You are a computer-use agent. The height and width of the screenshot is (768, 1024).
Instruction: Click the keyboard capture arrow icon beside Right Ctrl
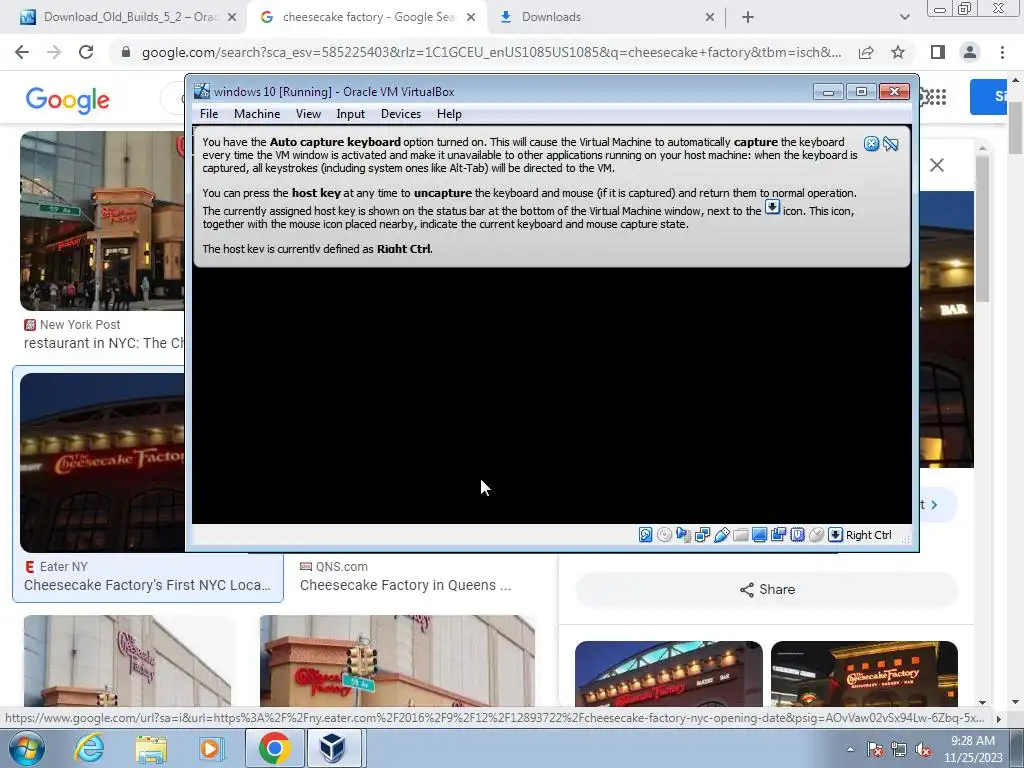click(x=835, y=535)
